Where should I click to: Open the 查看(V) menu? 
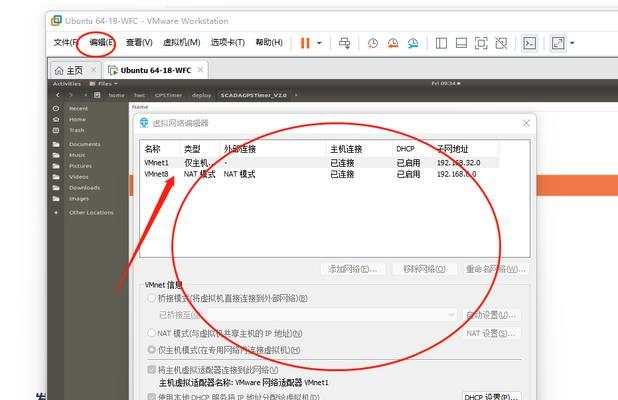(139, 42)
